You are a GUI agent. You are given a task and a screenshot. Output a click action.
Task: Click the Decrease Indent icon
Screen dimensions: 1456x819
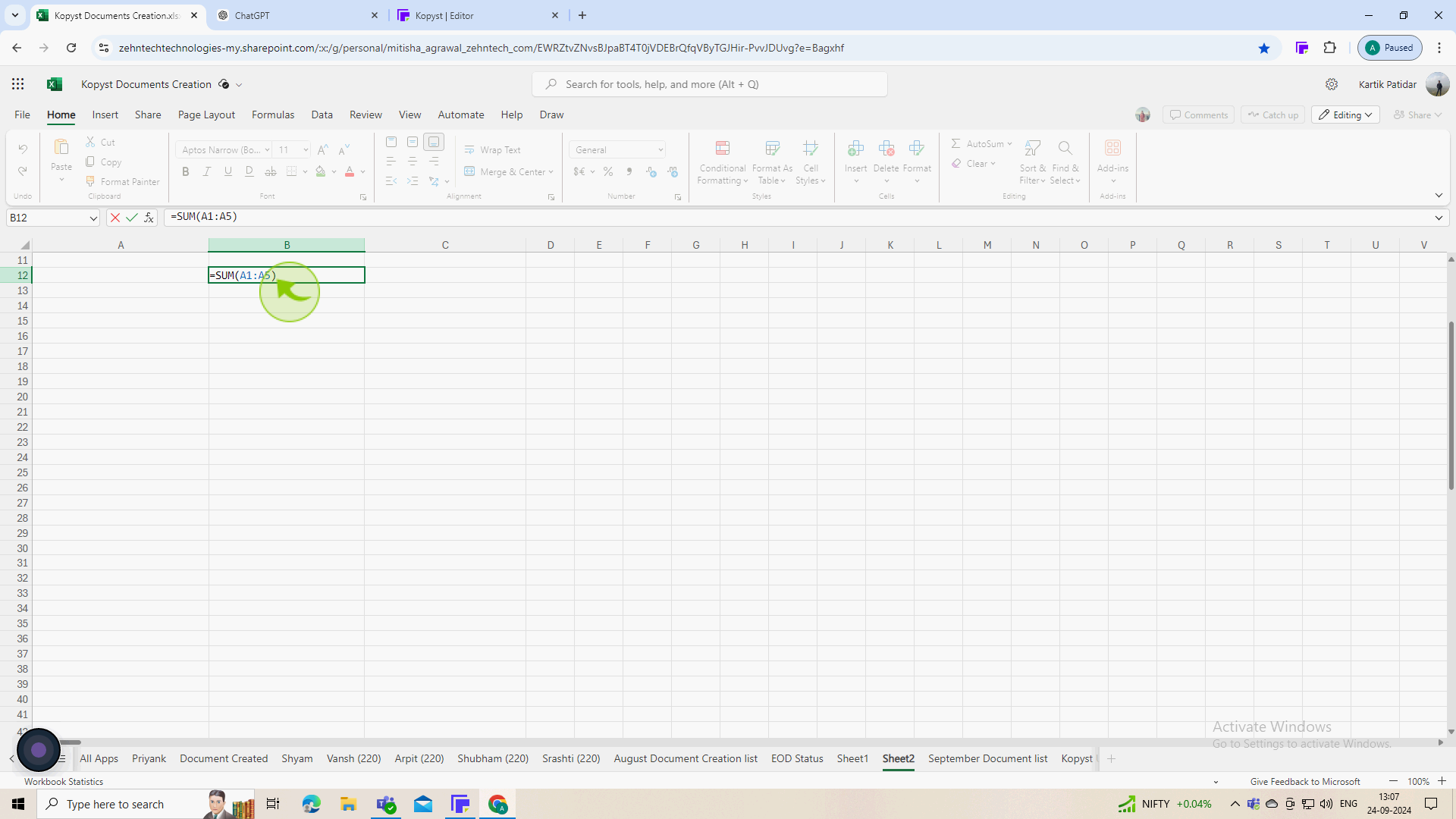click(x=391, y=181)
